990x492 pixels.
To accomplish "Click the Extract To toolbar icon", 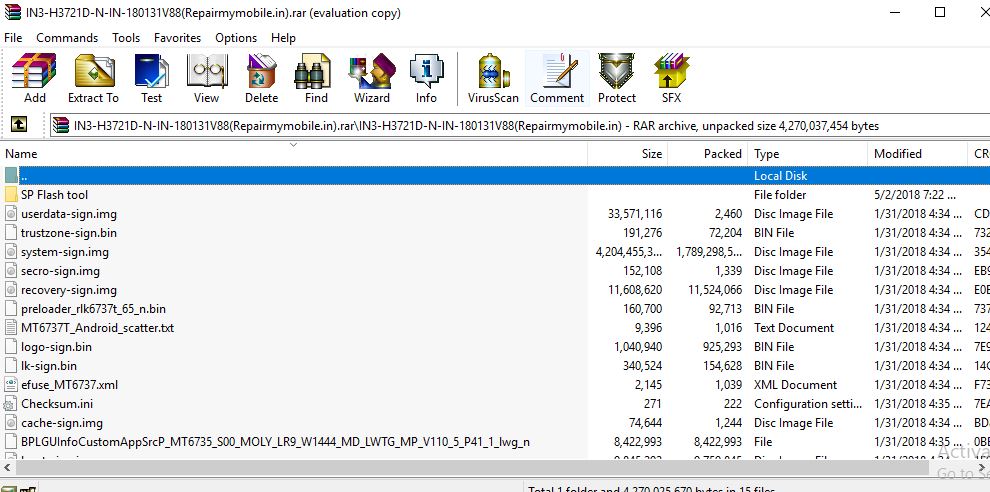I will (x=93, y=79).
